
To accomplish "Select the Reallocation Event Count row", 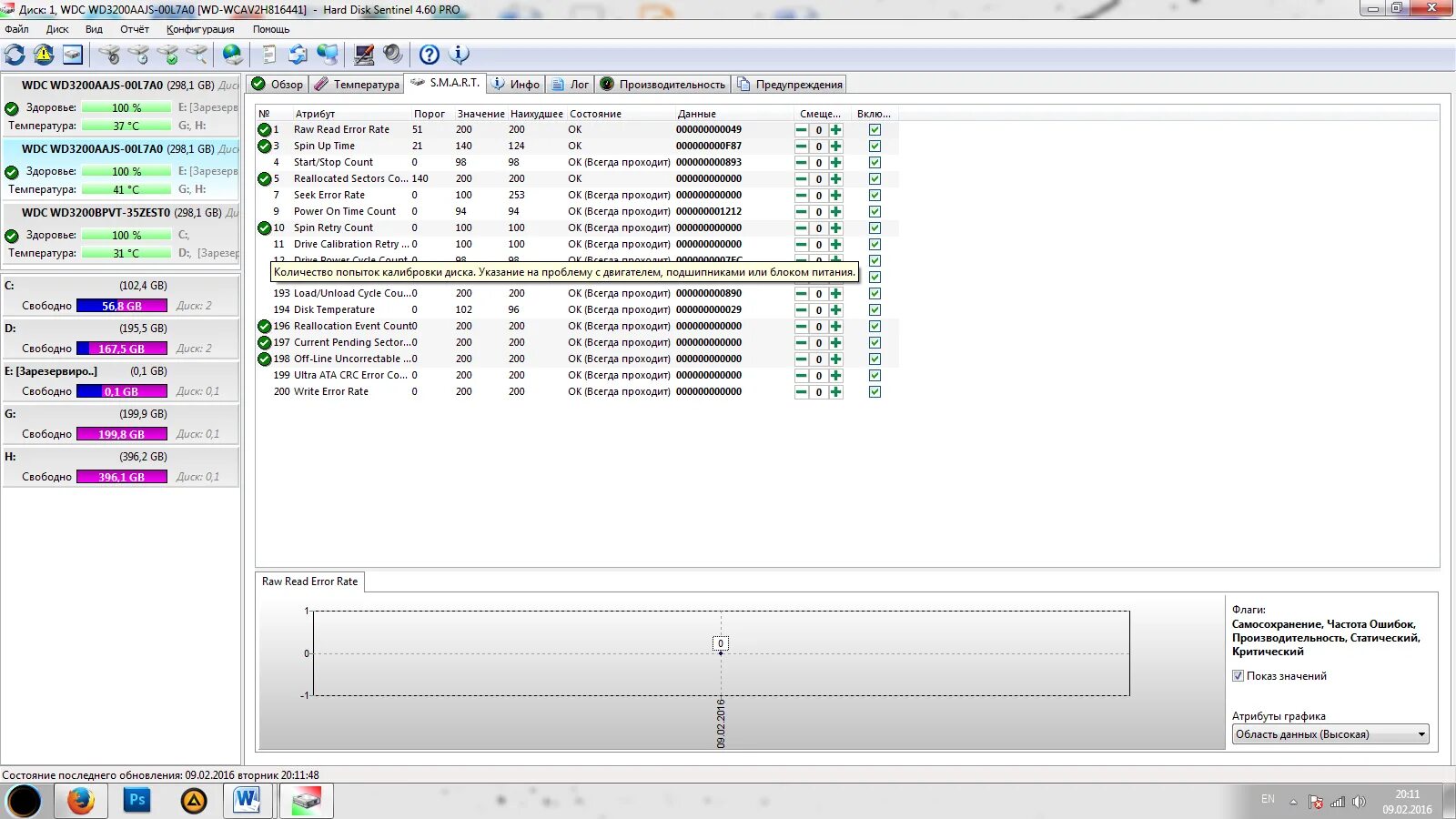I will pyautogui.click(x=576, y=327).
